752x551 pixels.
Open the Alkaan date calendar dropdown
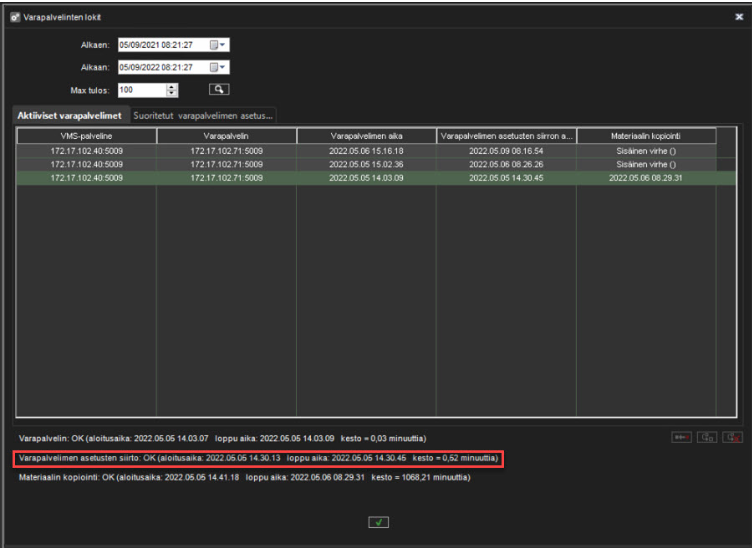coord(218,67)
